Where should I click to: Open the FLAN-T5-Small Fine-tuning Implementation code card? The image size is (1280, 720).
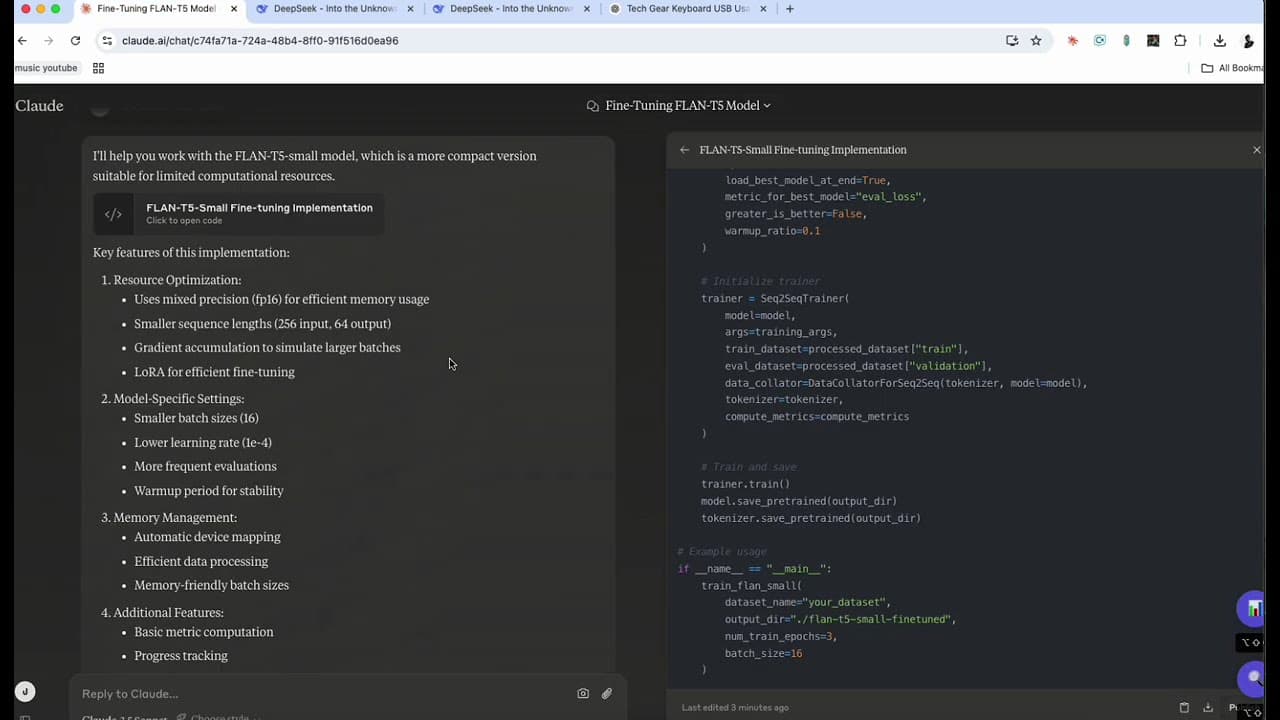pyautogui.click(x=239, y=213)
